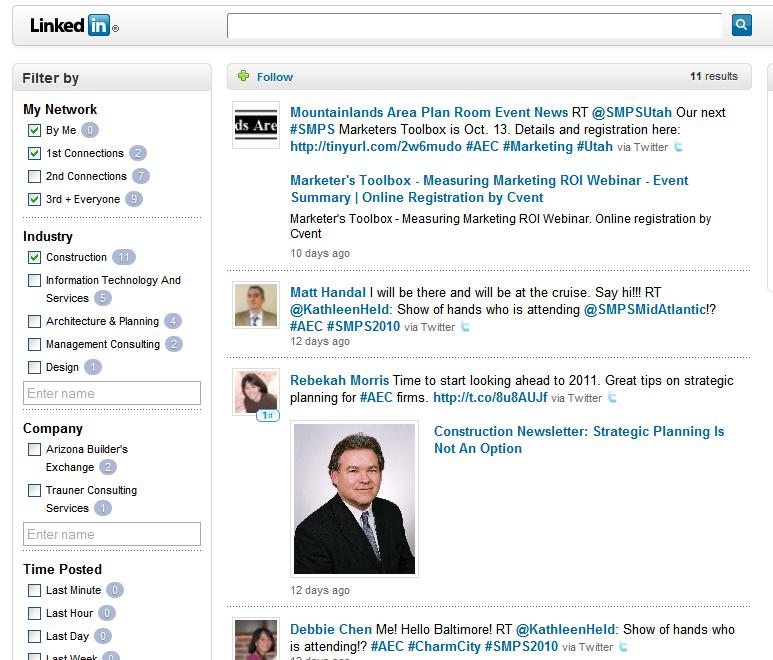Click #AEC hashtag in Rebekah Morris post
This screenshot has height=660, width=773.
376,398
